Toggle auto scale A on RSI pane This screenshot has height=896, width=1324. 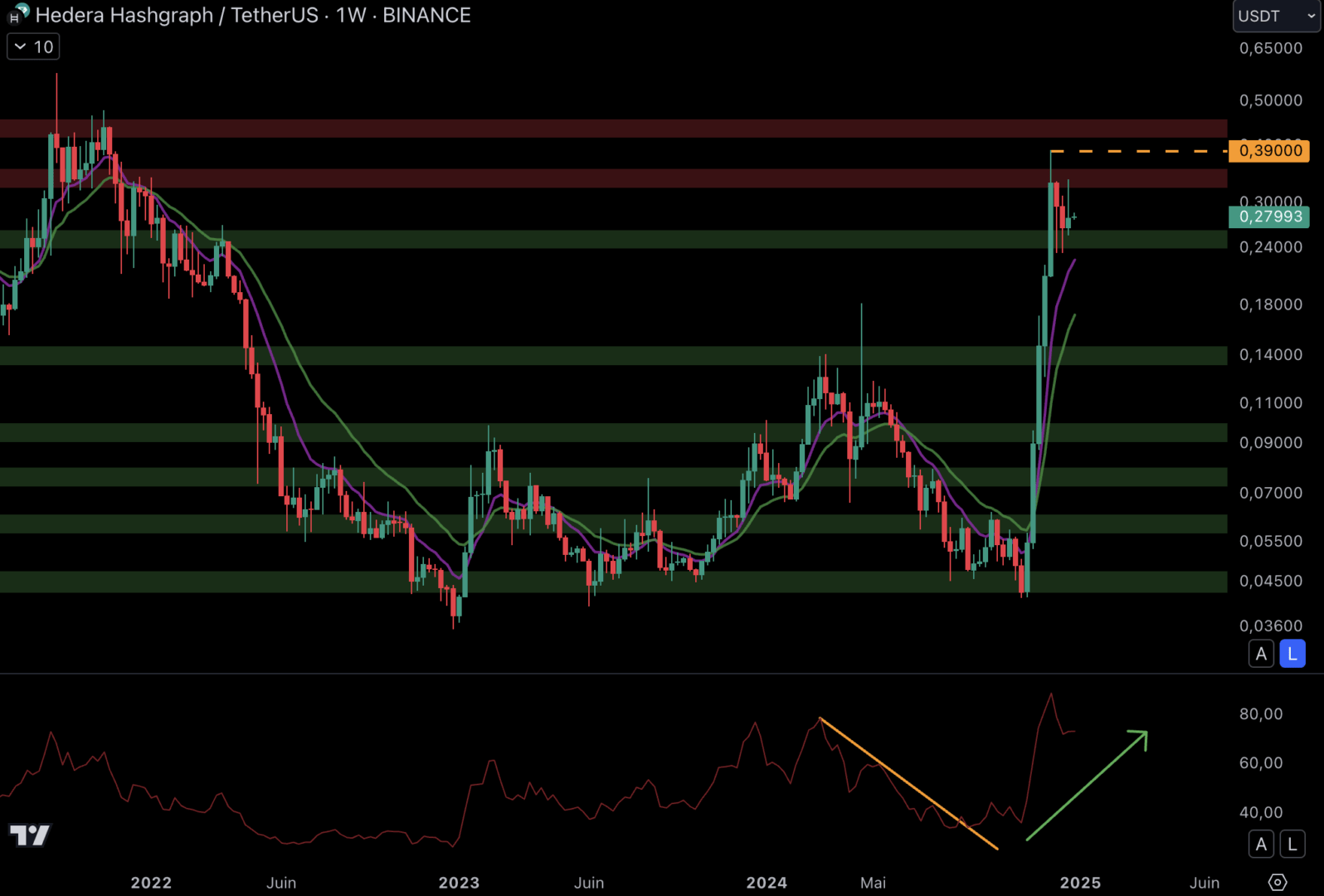[1261, 845]
